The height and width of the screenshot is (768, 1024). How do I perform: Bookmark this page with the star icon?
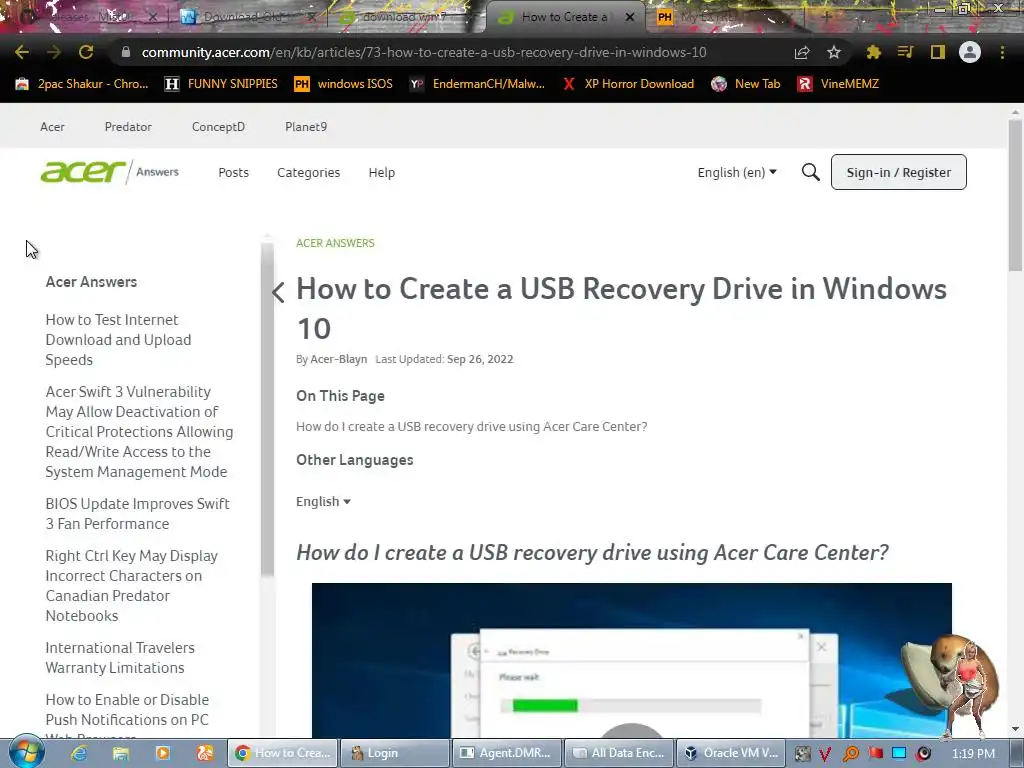[834, 52]
